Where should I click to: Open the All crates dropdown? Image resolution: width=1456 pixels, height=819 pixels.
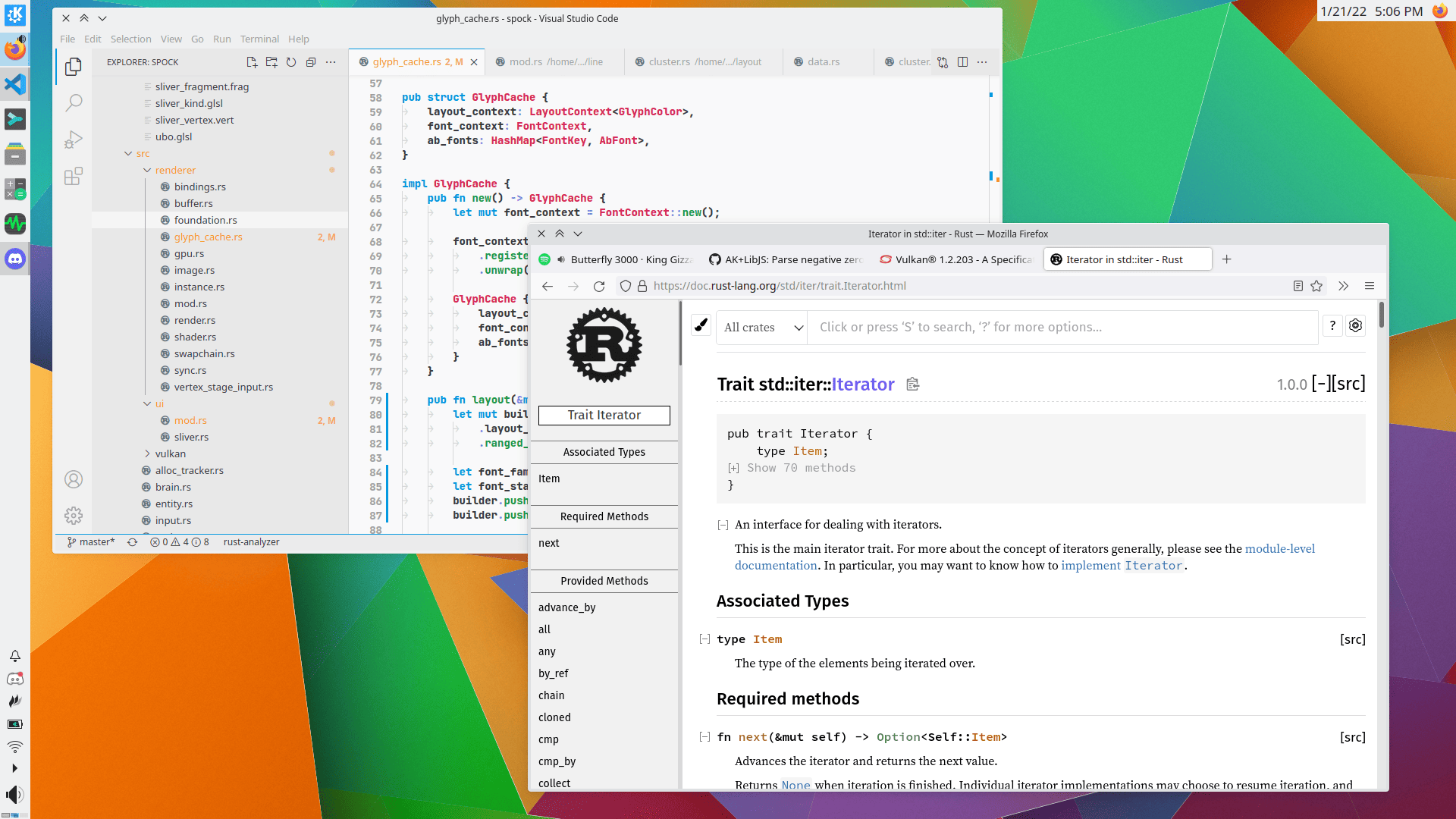click(x=761, y=328)
